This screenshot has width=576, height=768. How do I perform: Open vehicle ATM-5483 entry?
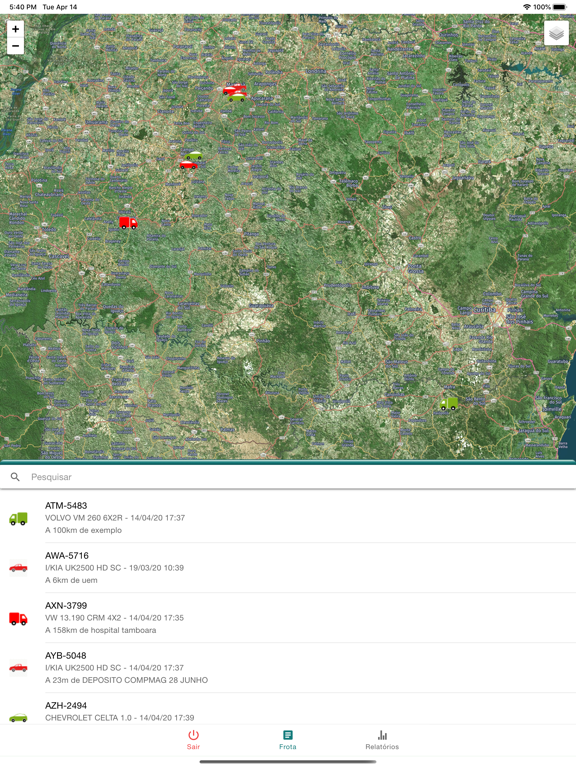tap(288, 518)
